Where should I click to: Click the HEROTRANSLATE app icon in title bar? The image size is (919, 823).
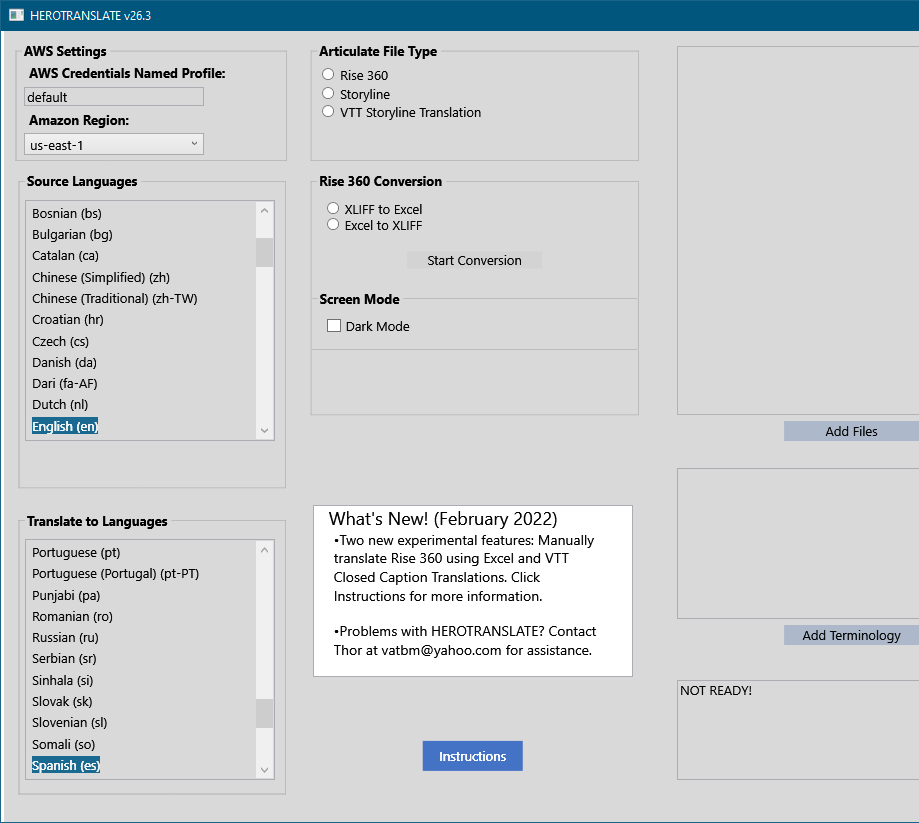16,15
